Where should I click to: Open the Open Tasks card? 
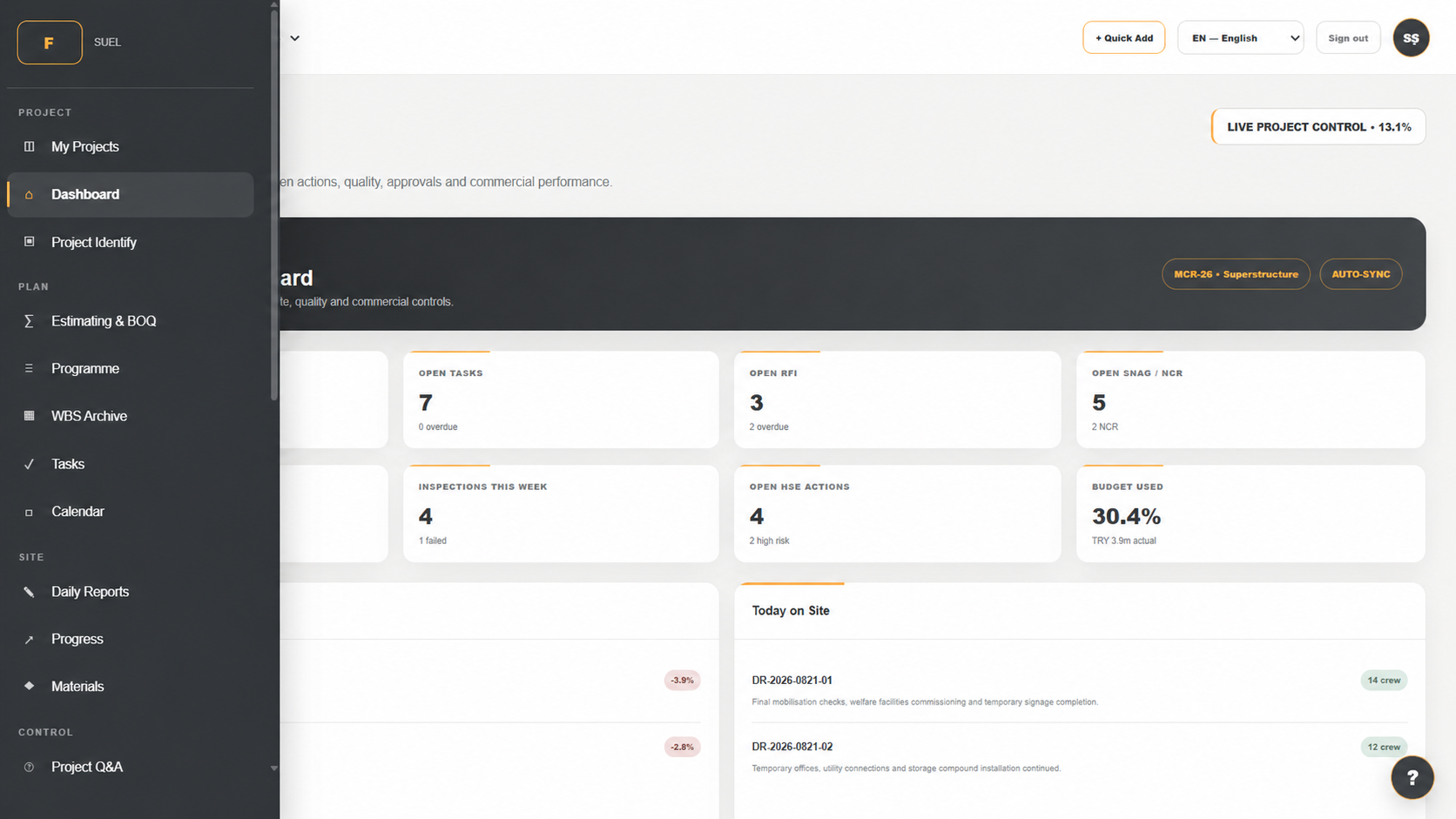(x=561, y=399)
